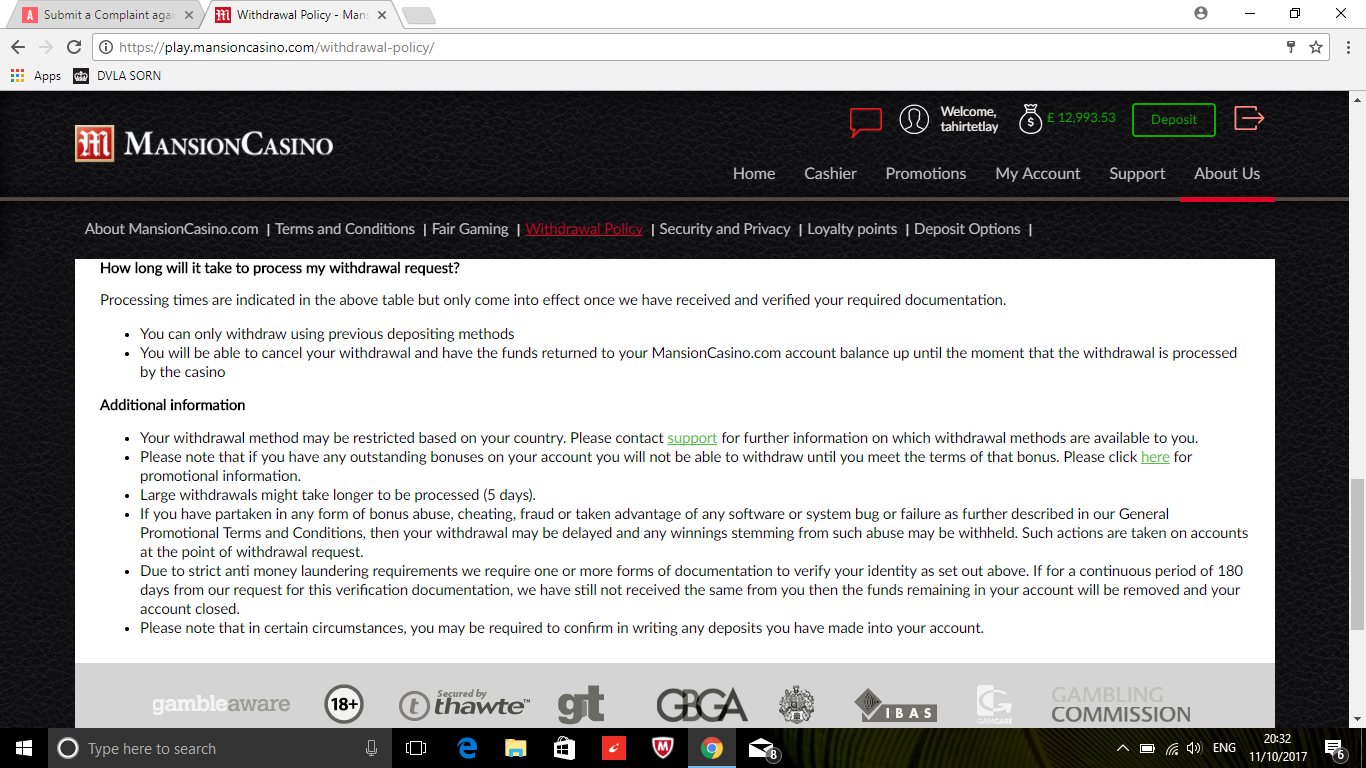Open the Support navigation item
Viewport: 1366px width, 768px height.
tap(1137, 173)
